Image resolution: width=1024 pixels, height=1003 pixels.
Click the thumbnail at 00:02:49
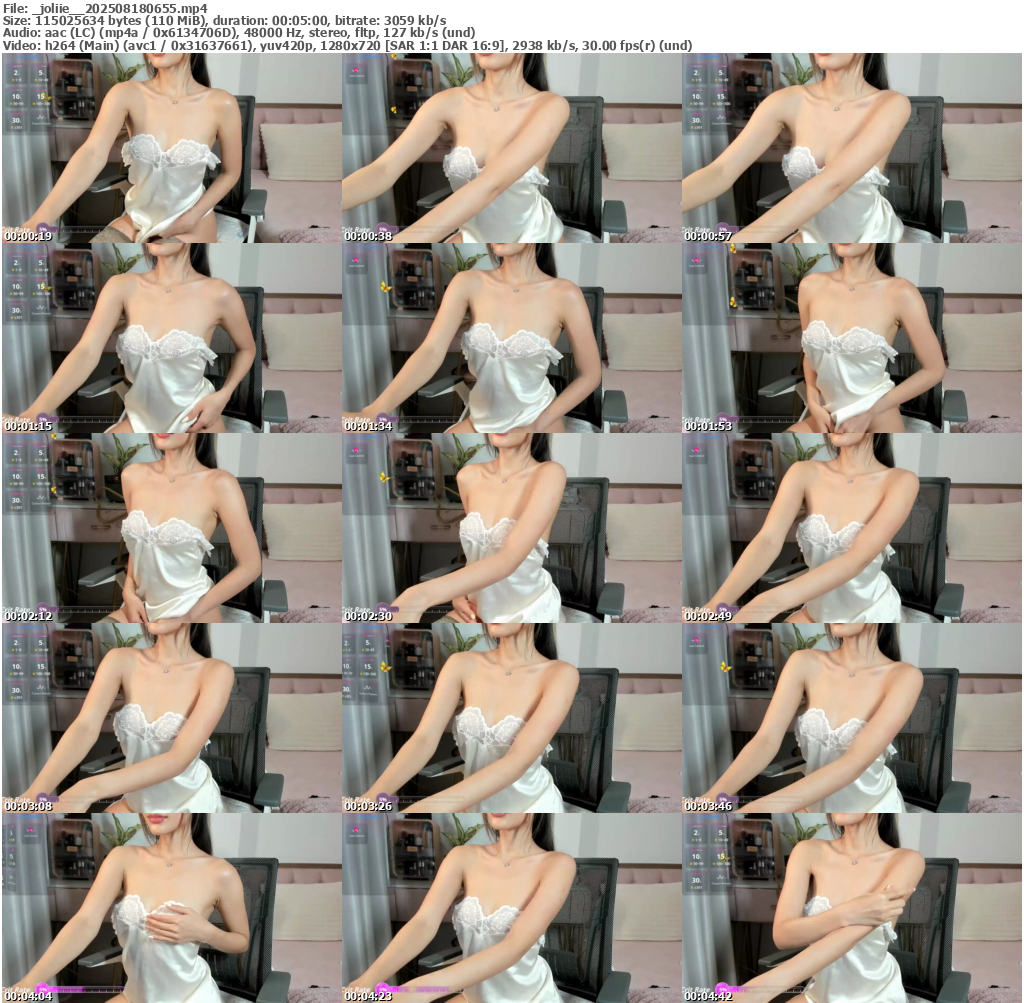(851, 528)
